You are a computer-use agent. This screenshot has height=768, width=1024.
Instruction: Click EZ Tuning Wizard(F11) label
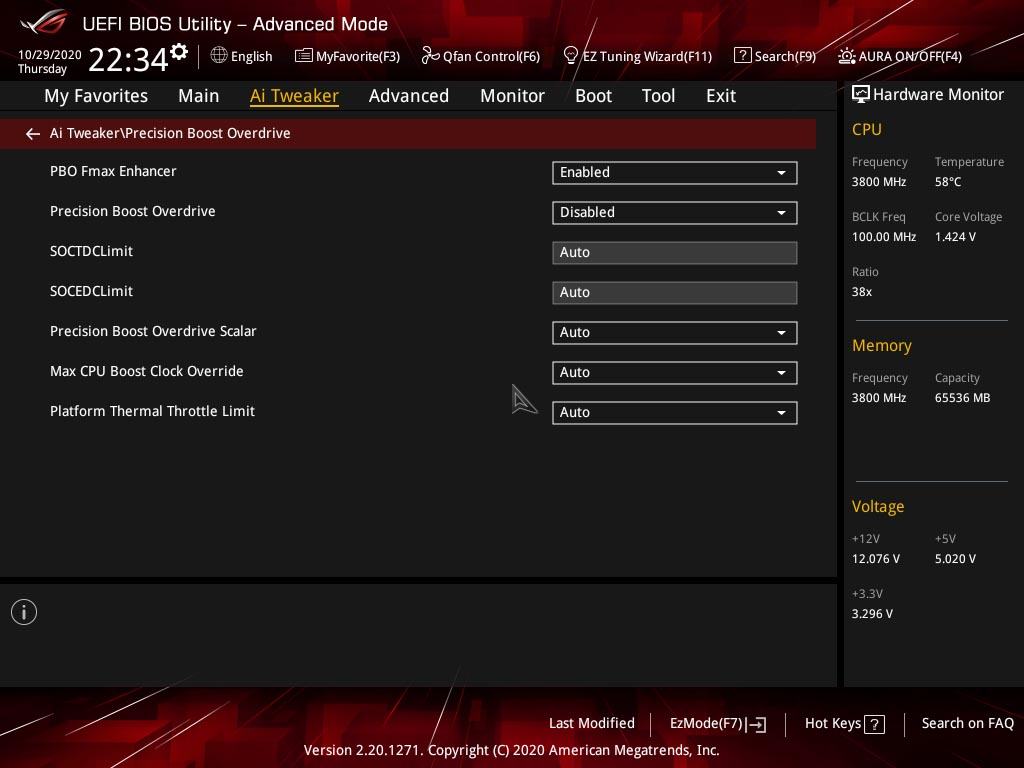pyautogui.click(x=647, y=56)
